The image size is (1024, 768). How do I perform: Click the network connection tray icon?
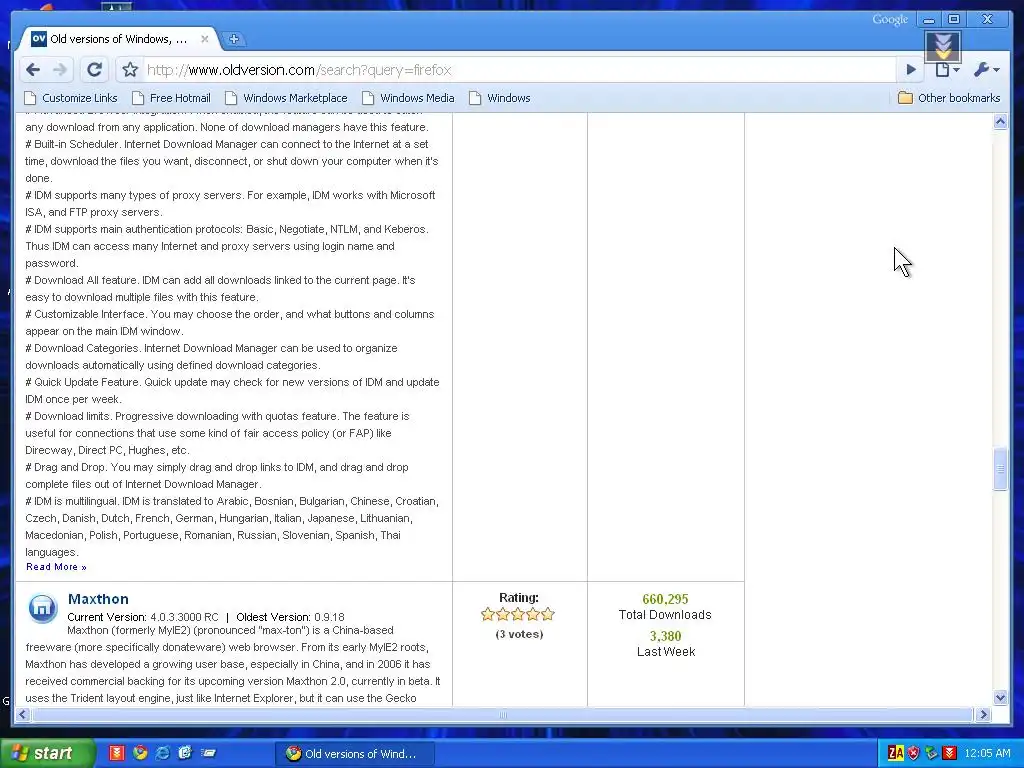(931, 753)
